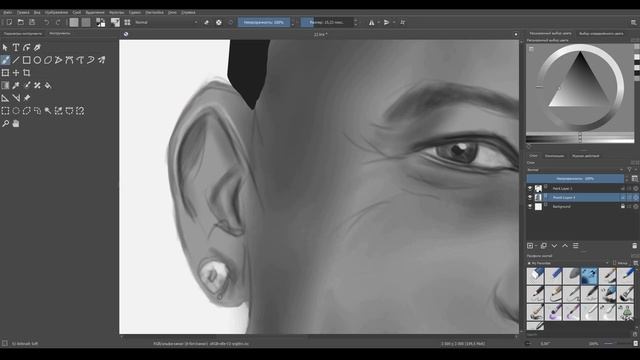Screen dimensions: 640x360
Task: Hide Paint Layer 4 with eye icon
Action: click(530, 198)
